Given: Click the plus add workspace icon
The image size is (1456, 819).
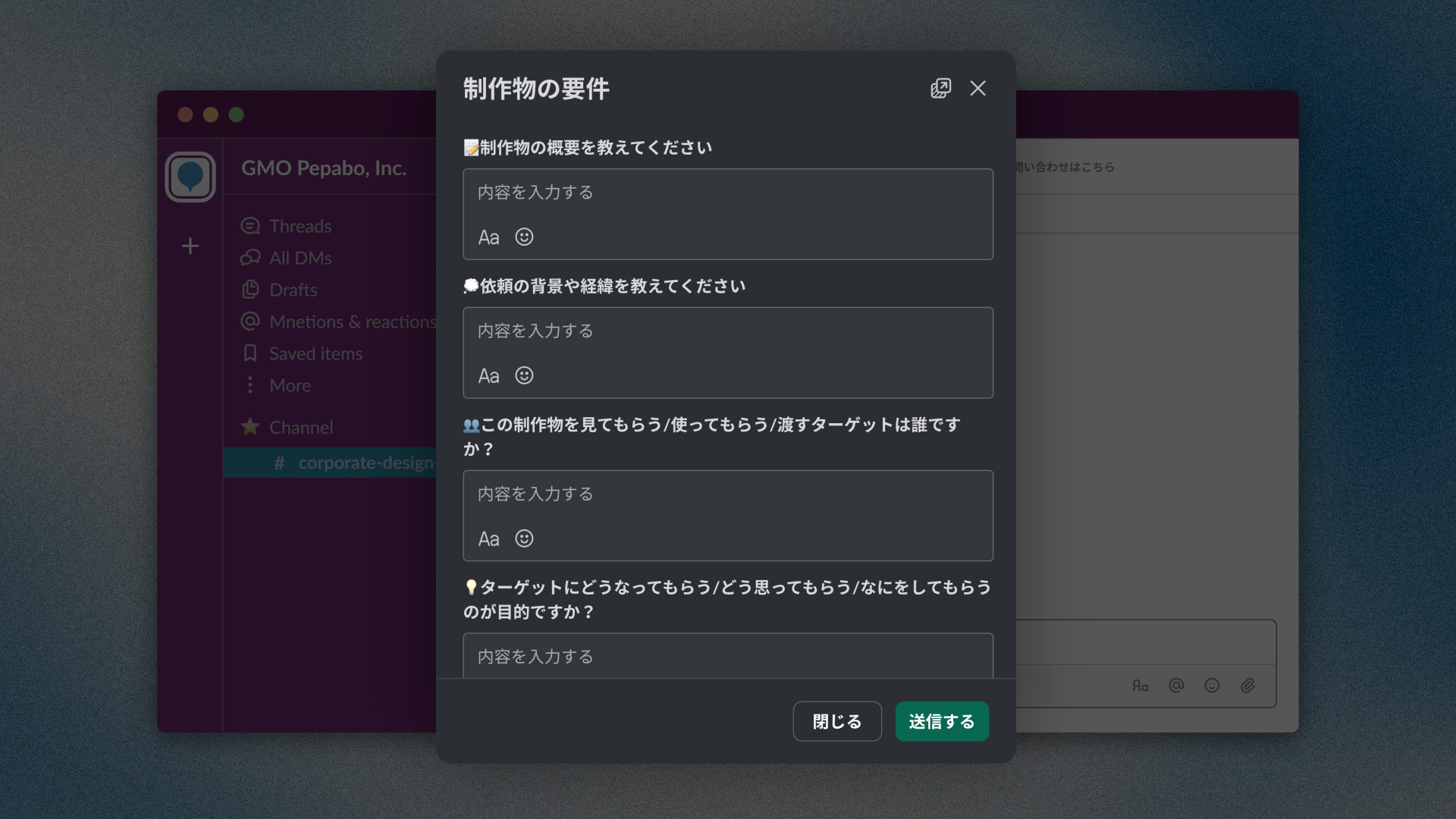Looking at the screenshot, I should (x=190, y=246).
